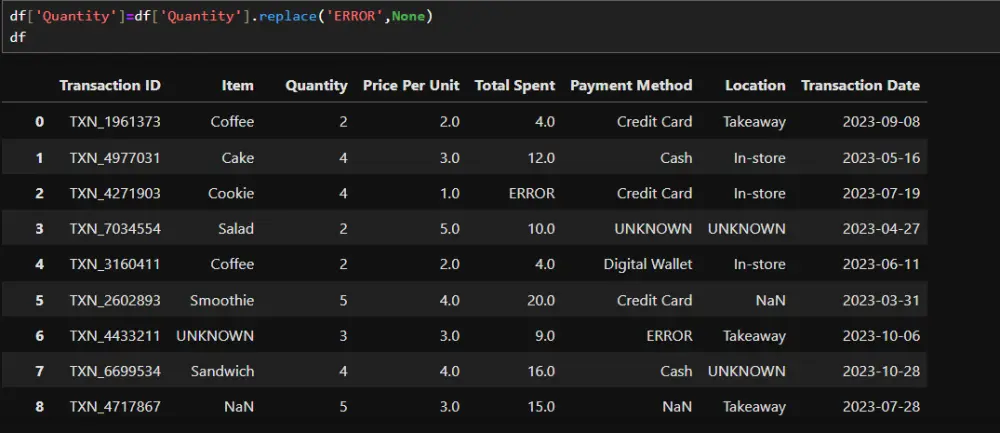Click the Transaction Date column header
Screen dimensions: 1000x433
[860, 85]
